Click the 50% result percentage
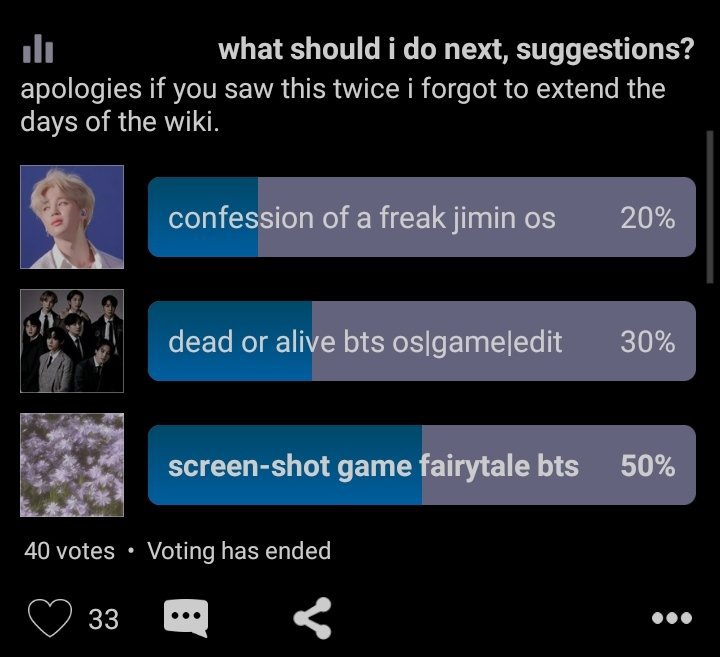This screenshot has height=657, width=720. (x=647, y=466)
